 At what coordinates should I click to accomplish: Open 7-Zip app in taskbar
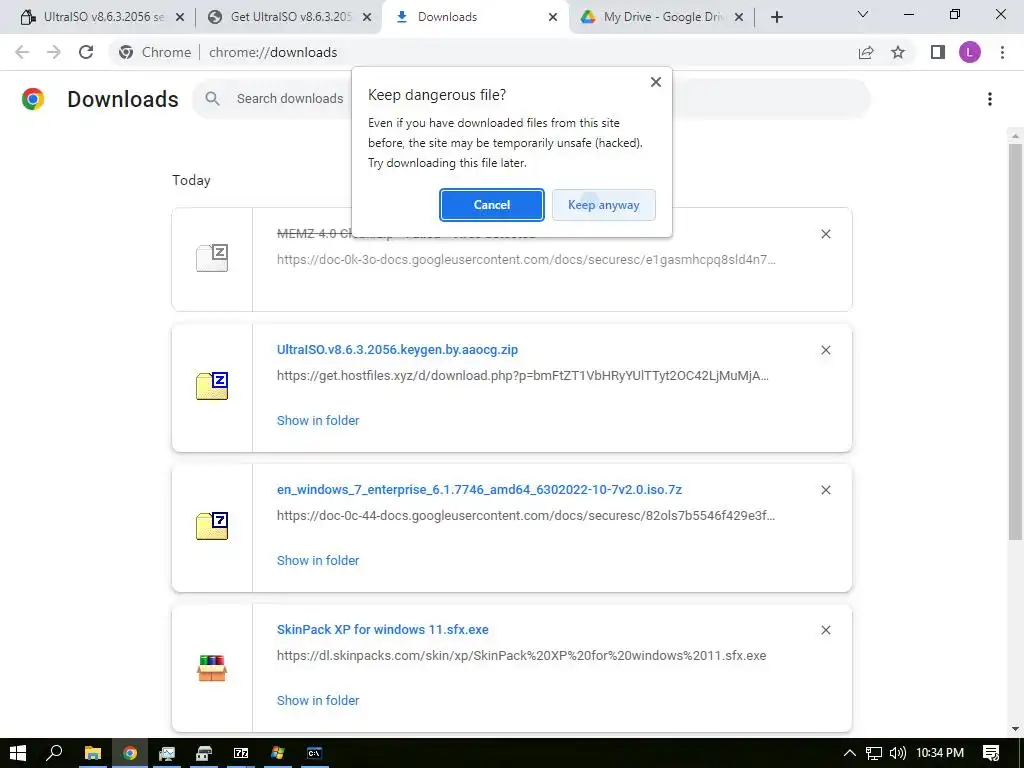tap(241, 753)
